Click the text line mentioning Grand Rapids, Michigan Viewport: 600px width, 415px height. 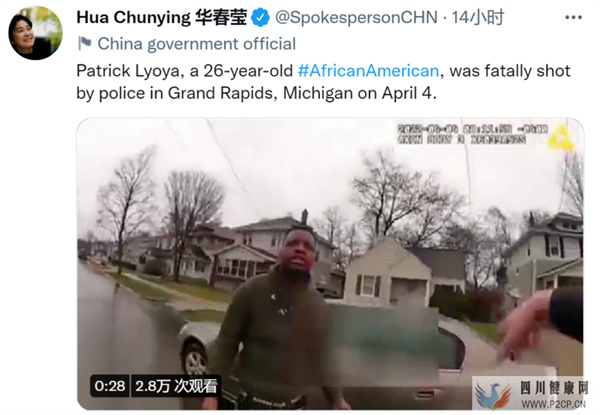[256, 93]
